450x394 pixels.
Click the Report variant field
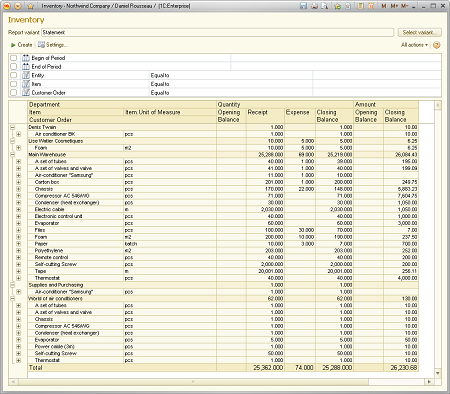click(x=218, y=32)
